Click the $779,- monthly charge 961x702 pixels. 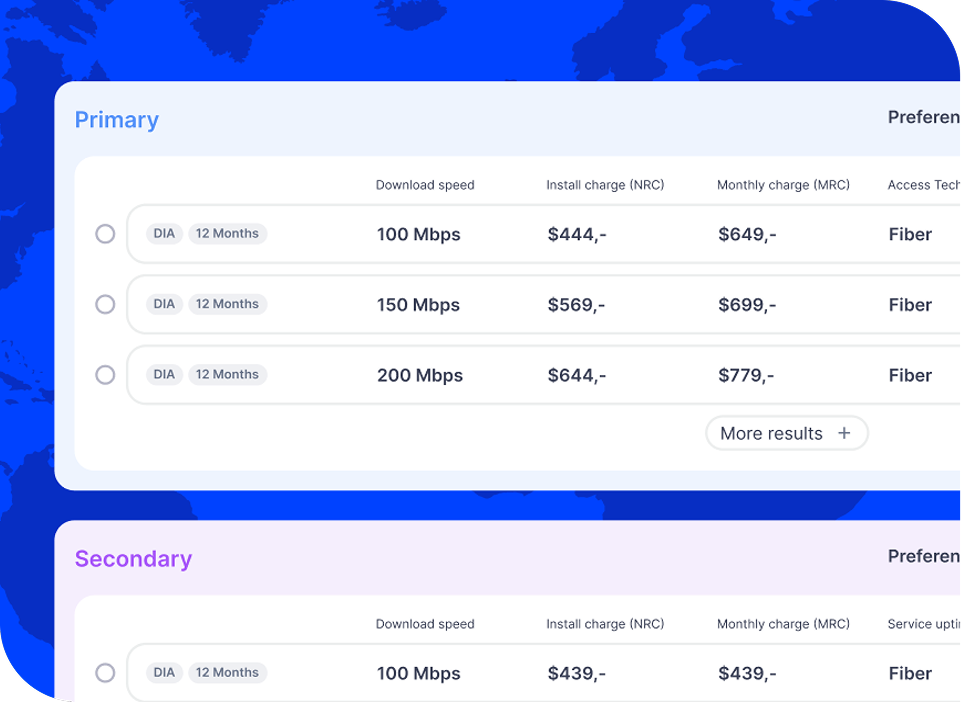coord(746,375)
